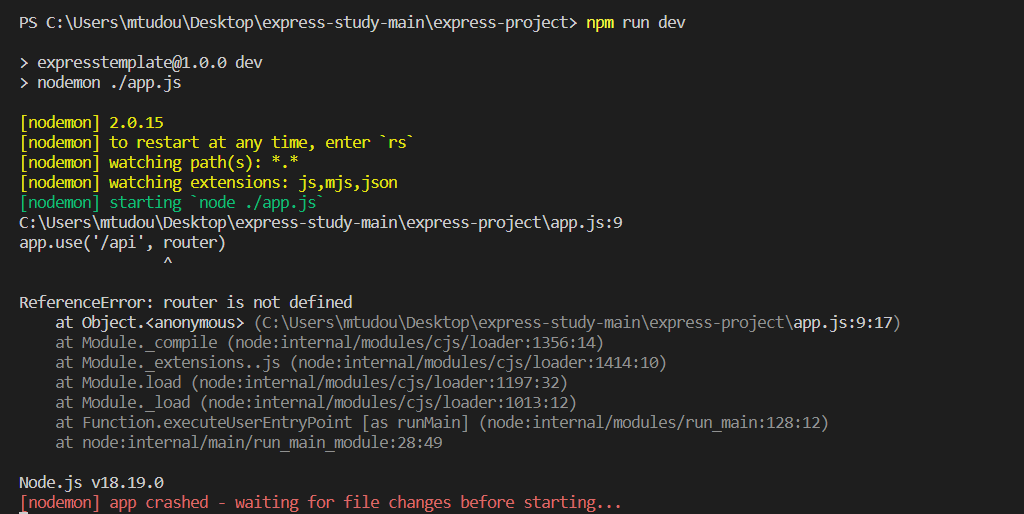The width and height of the screenshot is (1024, 514).
Task: Click 'ReferenceError: router is not defined' message
Action: (x=185, y=302)
